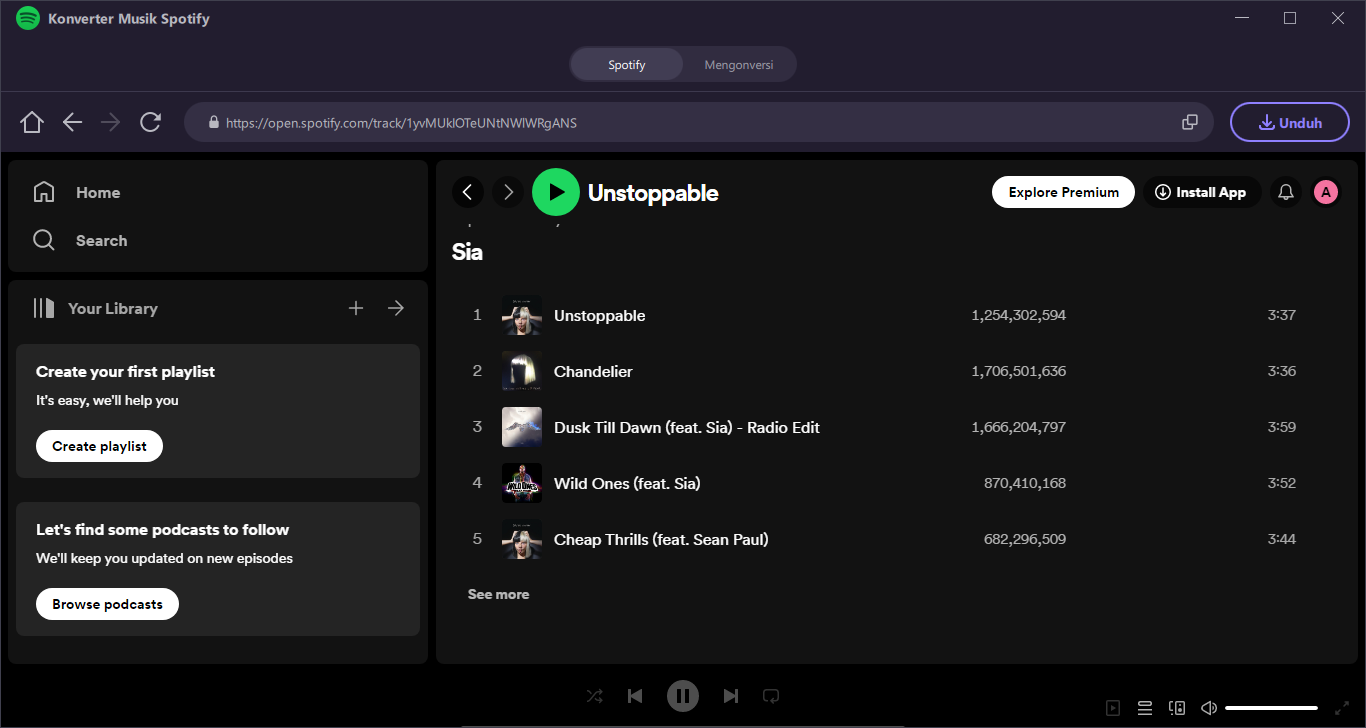Click play count 870,410,168
This screenshot has width=1366, height=728.
click(x=1025, y=483)
